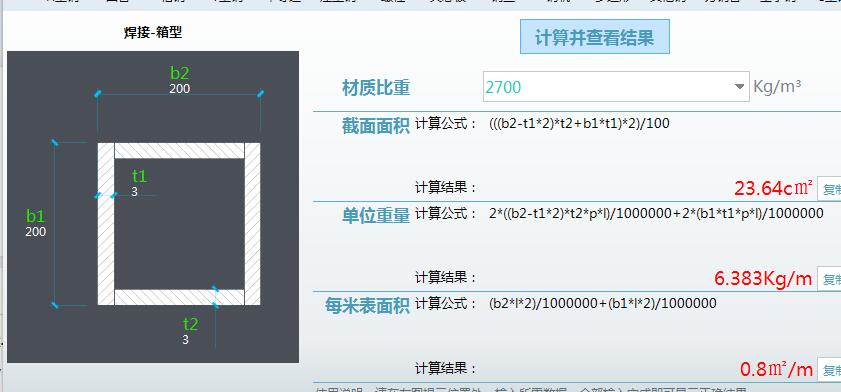Edit the b1 value 200 in diagram
Screen dimensions: 841x392
pyautogui.click(x=35, y=232)
